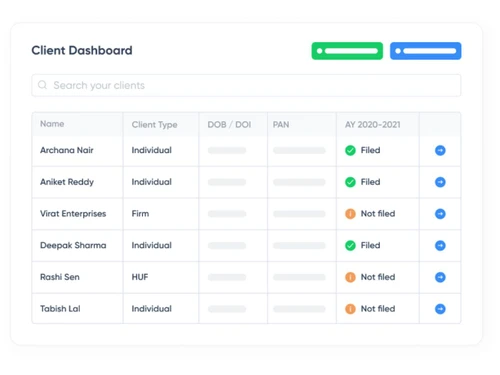Viewport: 500px width, 375px height.
Task: Click orange Not filed icon for Rashi Sen
Action: 350,277
